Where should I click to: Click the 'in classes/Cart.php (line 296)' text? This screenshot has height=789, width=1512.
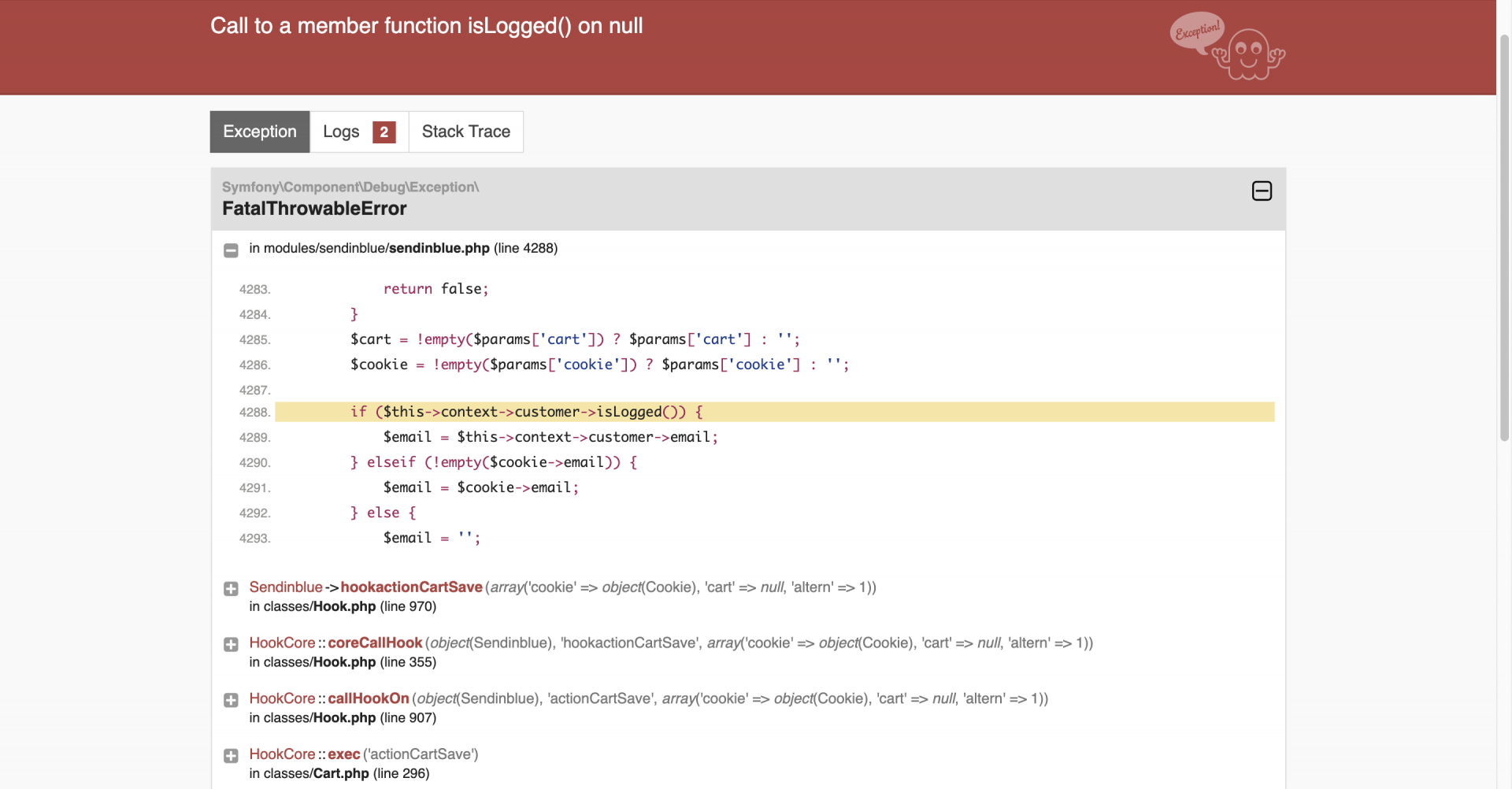(339, 774)
